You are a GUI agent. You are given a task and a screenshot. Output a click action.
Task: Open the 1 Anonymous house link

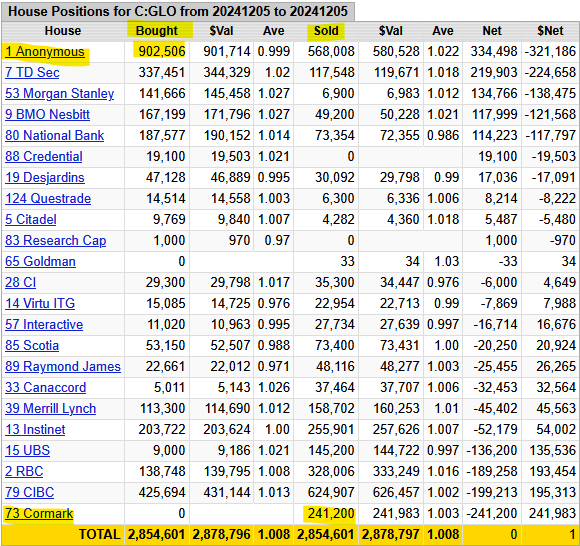coord(45,52)
